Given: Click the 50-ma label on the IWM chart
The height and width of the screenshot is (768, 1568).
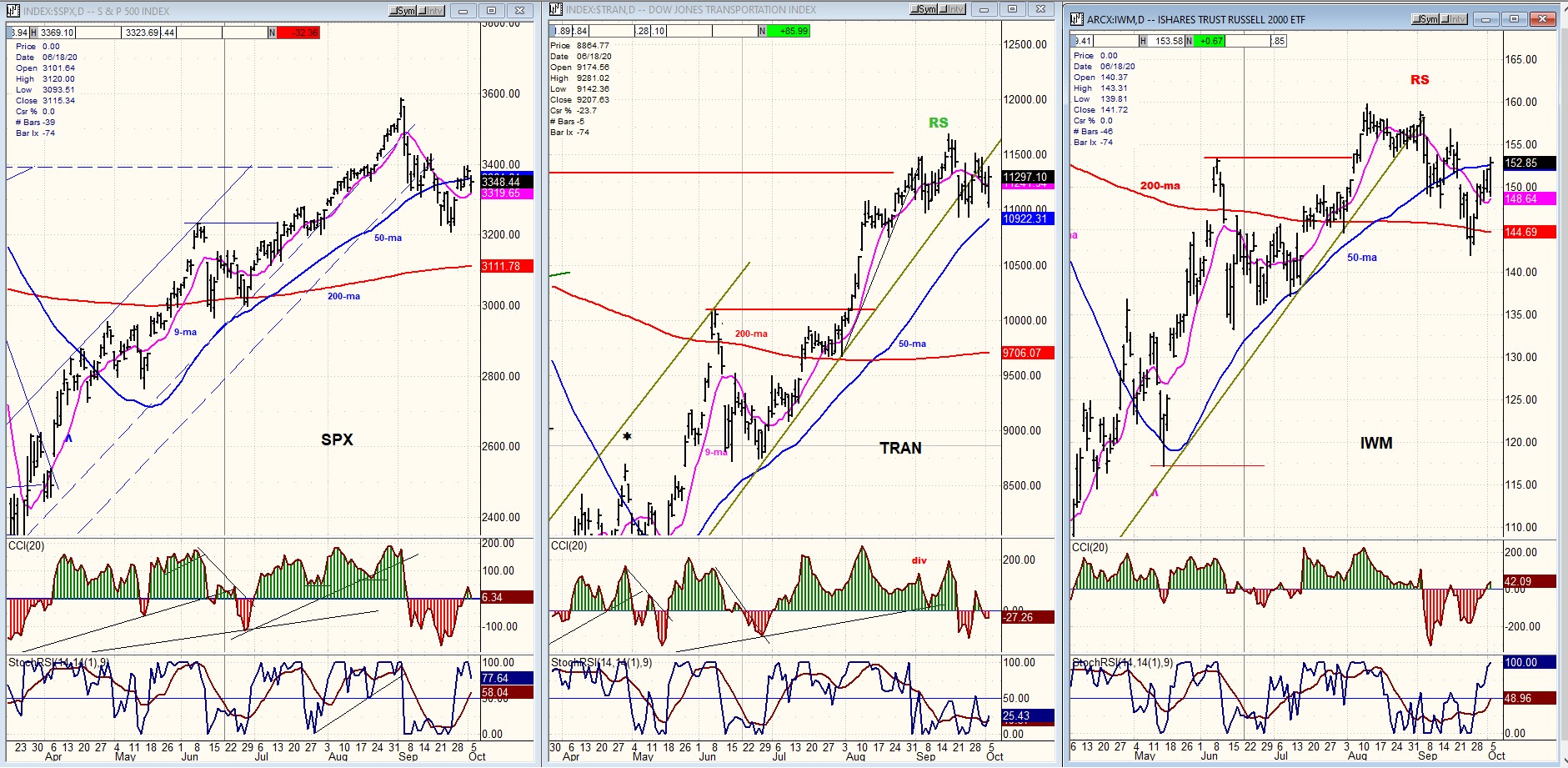Looking at the screenshot, I should point(1362,257).
